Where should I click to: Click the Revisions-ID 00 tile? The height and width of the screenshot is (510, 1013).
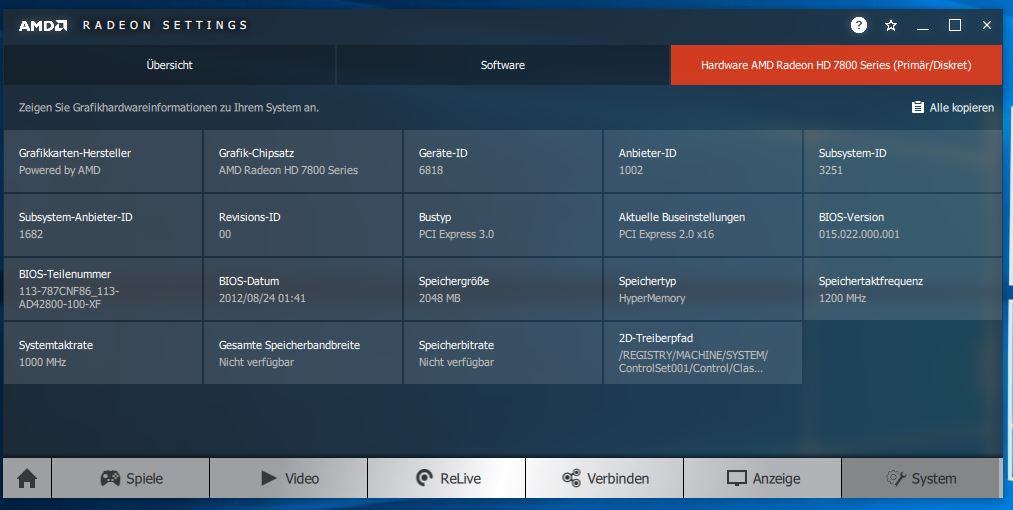(303, 225)
